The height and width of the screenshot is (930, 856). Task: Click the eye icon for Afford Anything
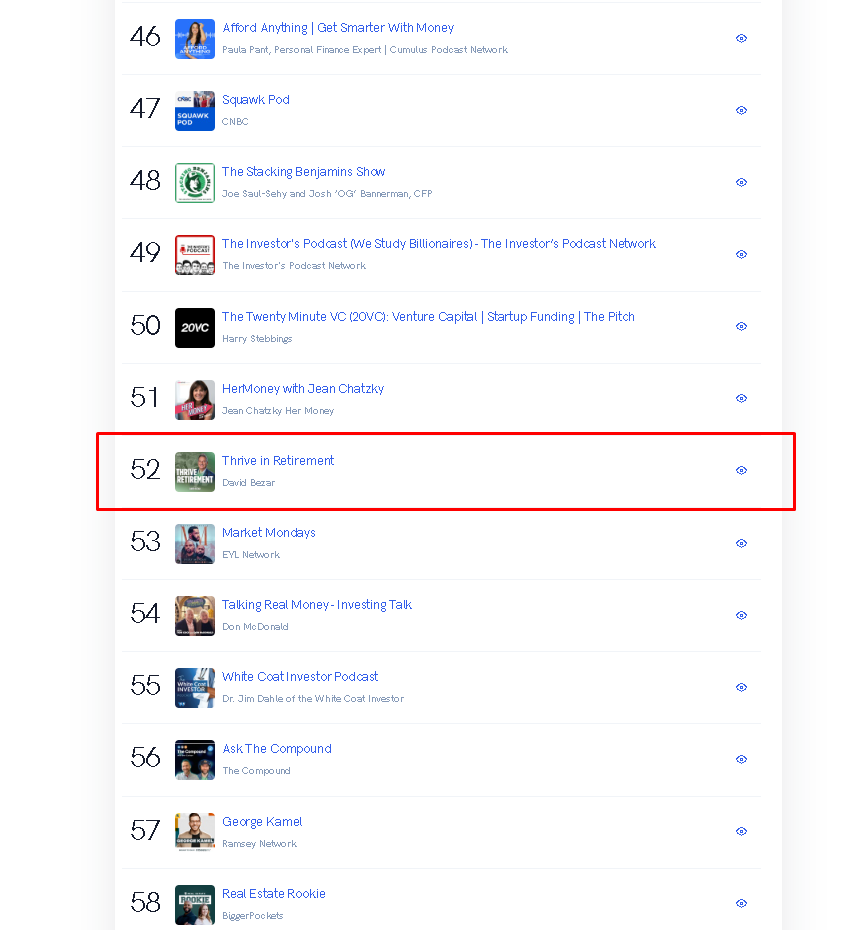point(741,39)
